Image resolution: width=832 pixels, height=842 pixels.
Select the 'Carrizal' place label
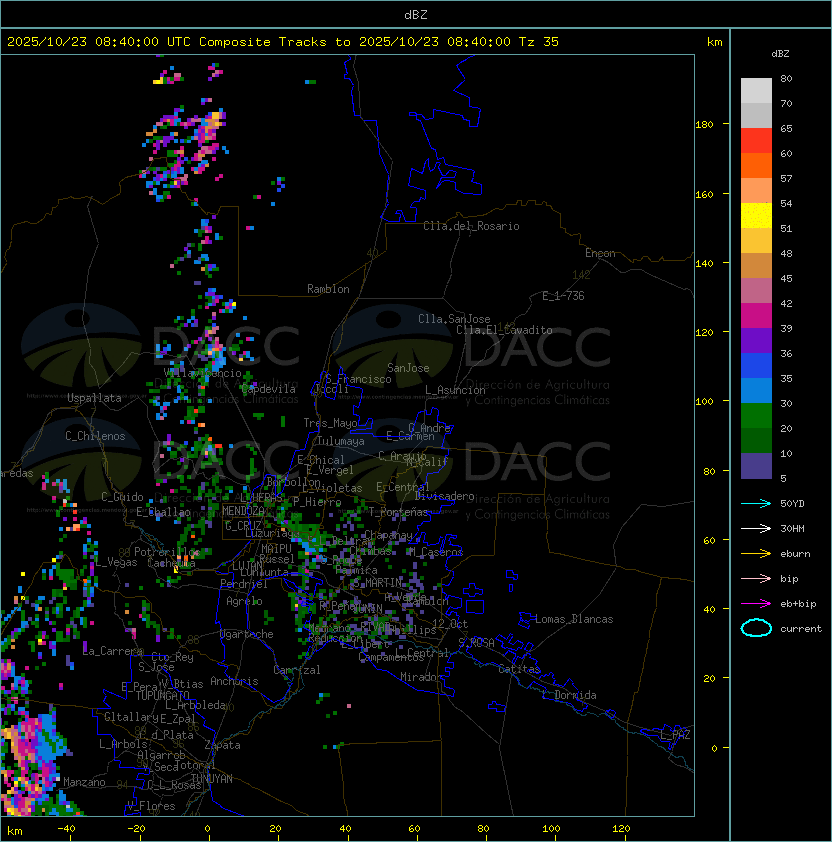coord(296,670)
